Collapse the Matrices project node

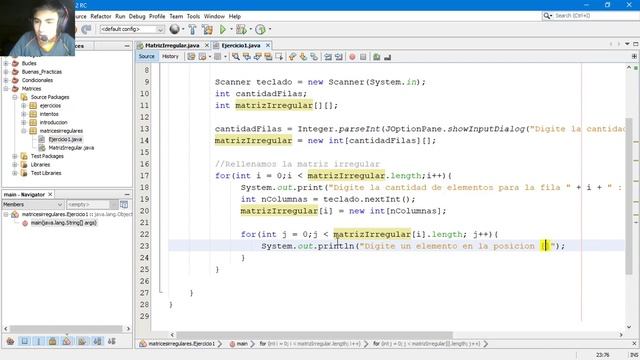click(6, 89)
